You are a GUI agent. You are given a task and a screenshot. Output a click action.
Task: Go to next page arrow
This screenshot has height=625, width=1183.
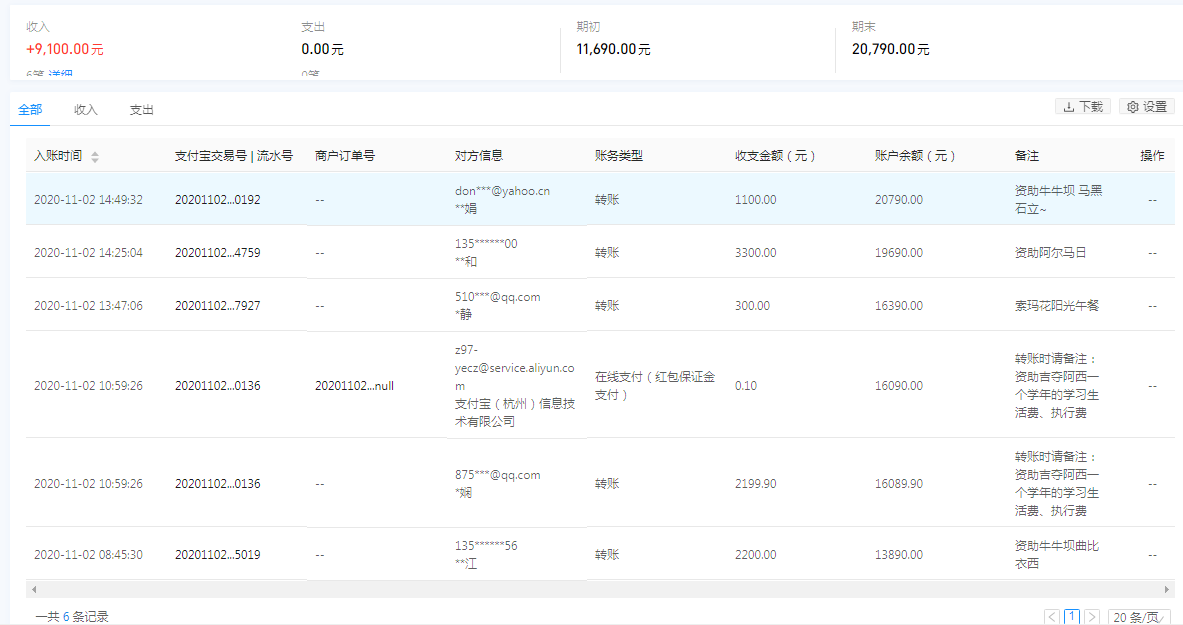1092,617
